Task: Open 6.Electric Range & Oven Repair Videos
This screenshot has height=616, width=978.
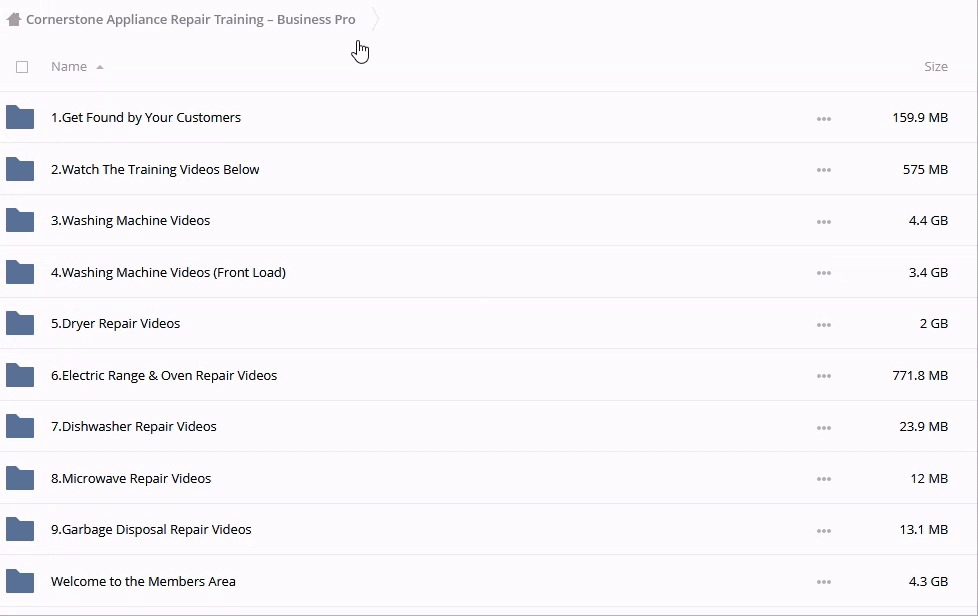Action: point(164,376)
